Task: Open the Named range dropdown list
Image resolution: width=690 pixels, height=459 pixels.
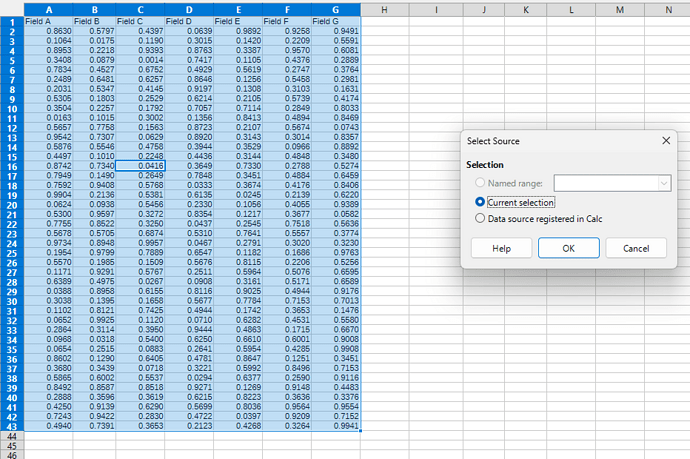Action: click(664, 183)
